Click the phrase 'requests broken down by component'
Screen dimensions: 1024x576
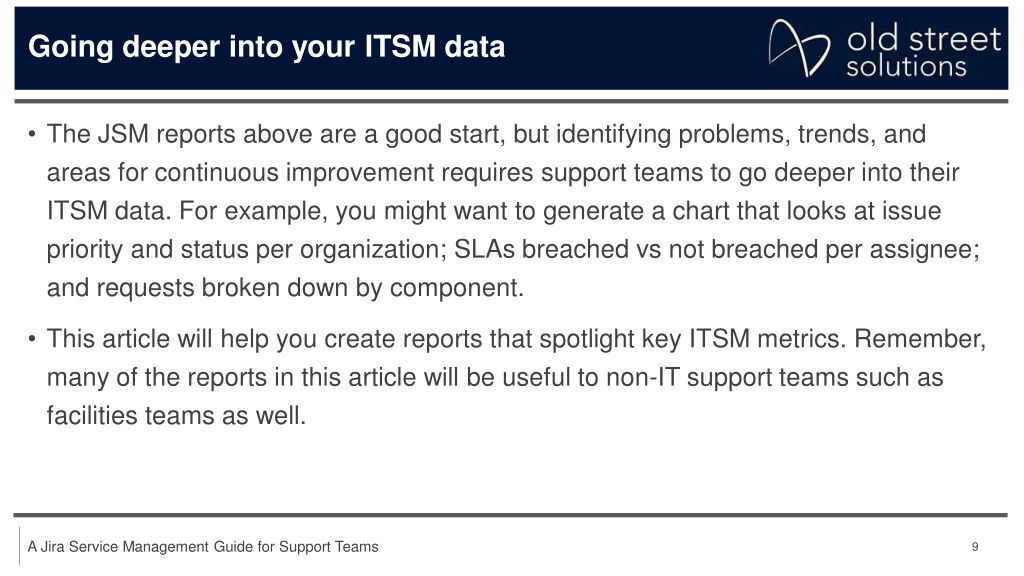[308, 288]
